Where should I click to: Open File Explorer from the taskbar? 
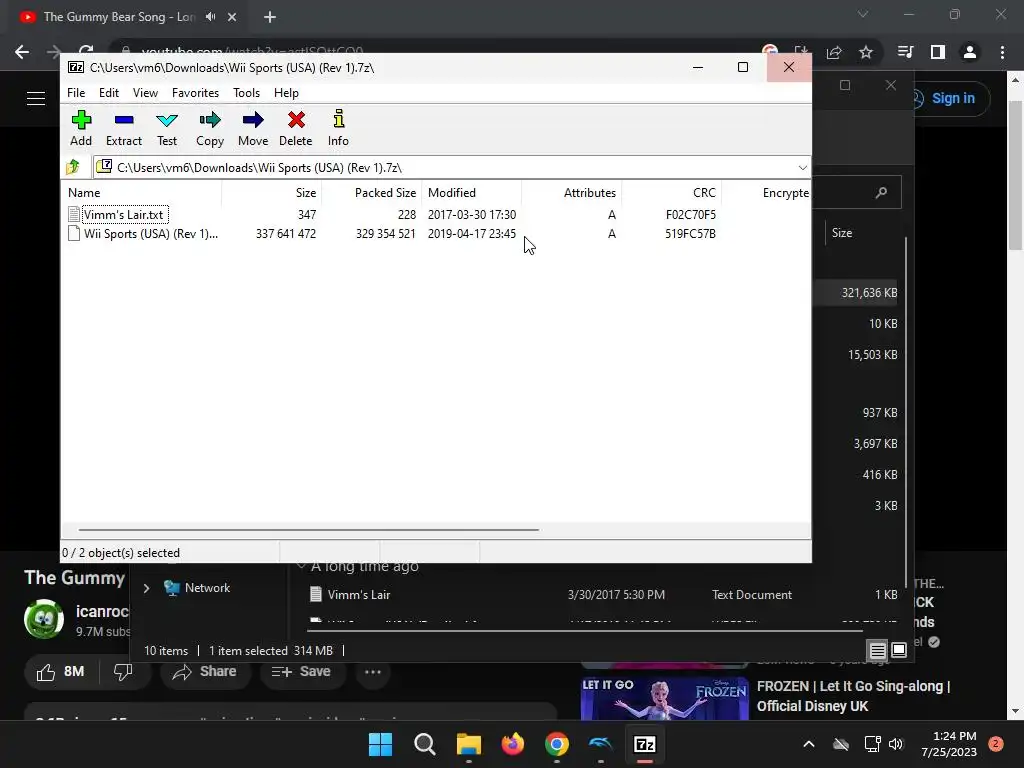[x=468, y=744]
